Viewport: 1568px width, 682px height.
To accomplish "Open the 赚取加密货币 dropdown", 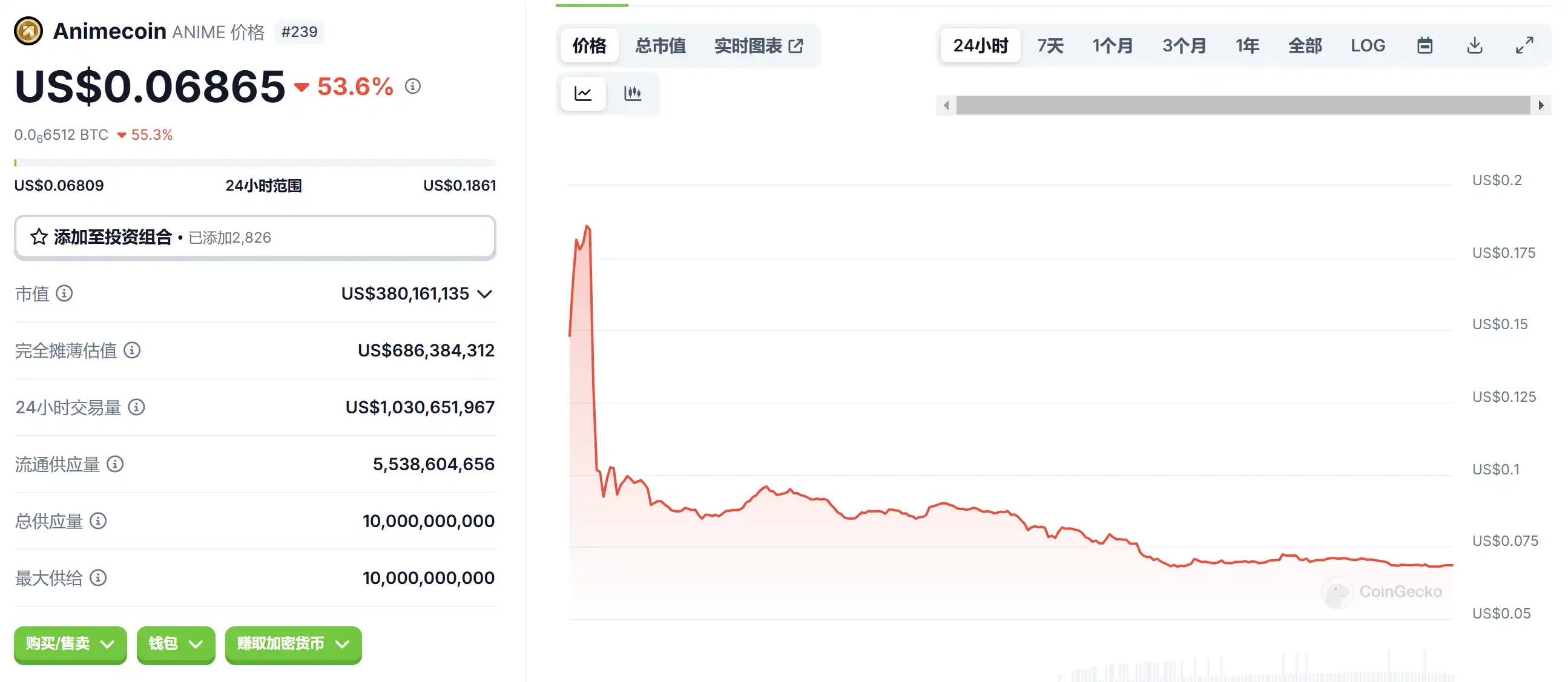I will click(x=293, y=644).
